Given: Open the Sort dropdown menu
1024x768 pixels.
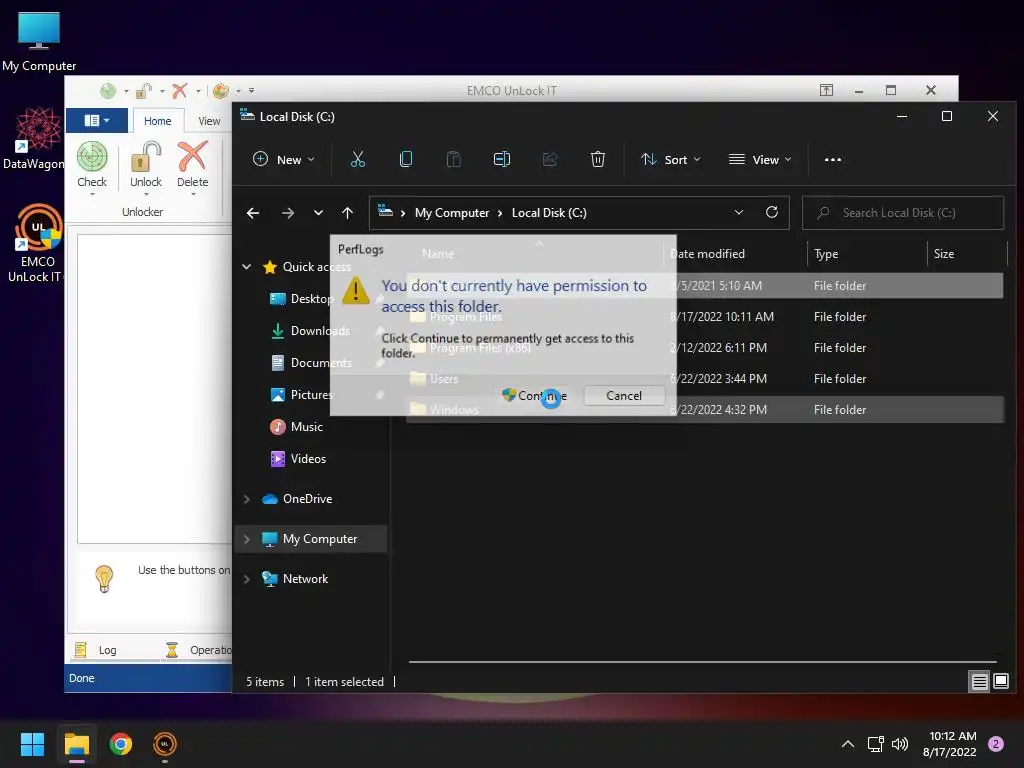Looking at the screenshot, I should click(x=671, y=159).
